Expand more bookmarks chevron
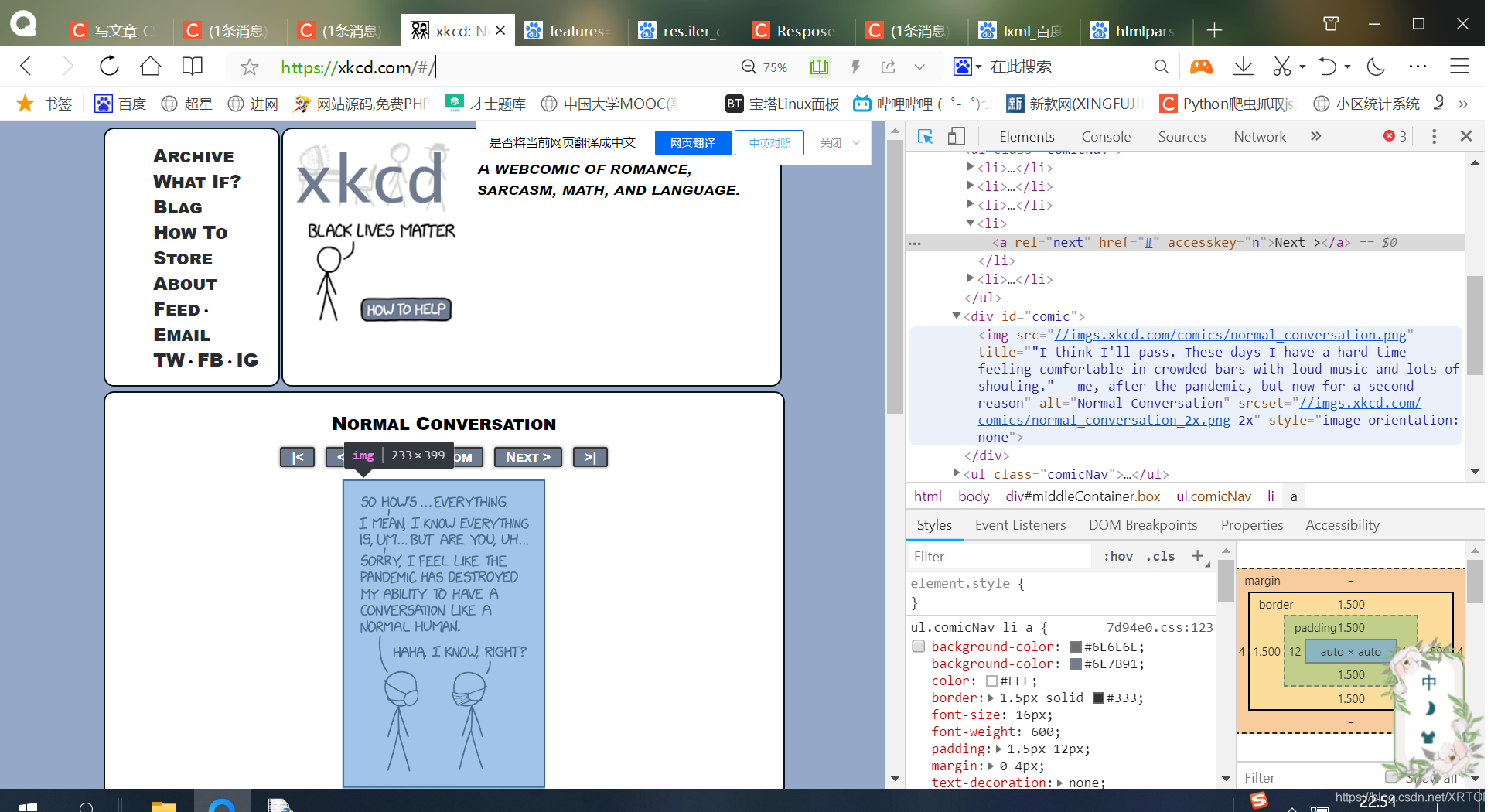This screenshot has height=812, width=1508. [x=1462, y=104]
